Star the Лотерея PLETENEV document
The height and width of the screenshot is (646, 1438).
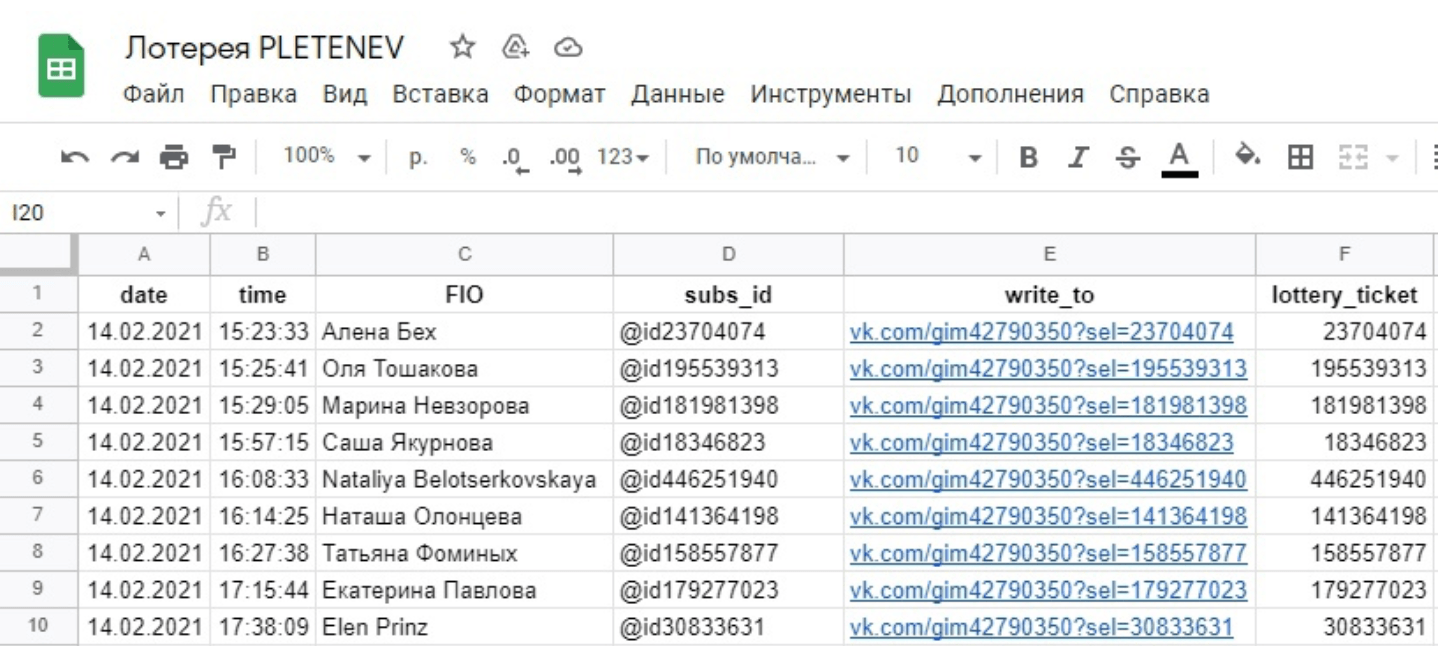(x=462, y=47)
